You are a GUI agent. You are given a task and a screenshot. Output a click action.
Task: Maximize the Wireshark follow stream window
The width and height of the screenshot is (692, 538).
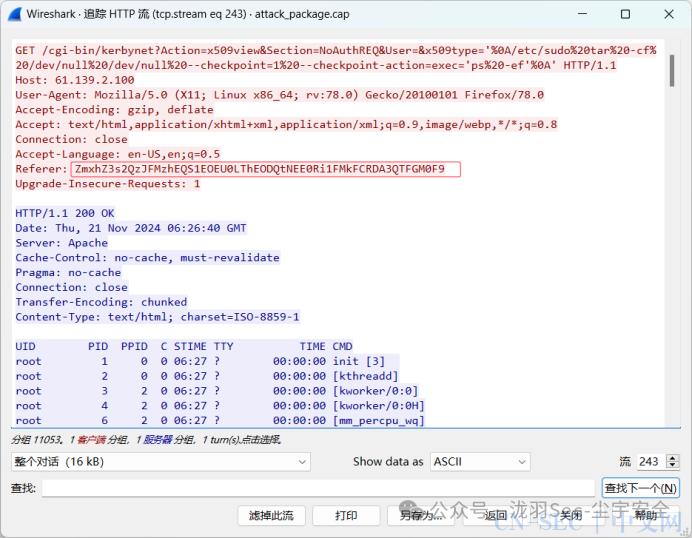625,14
